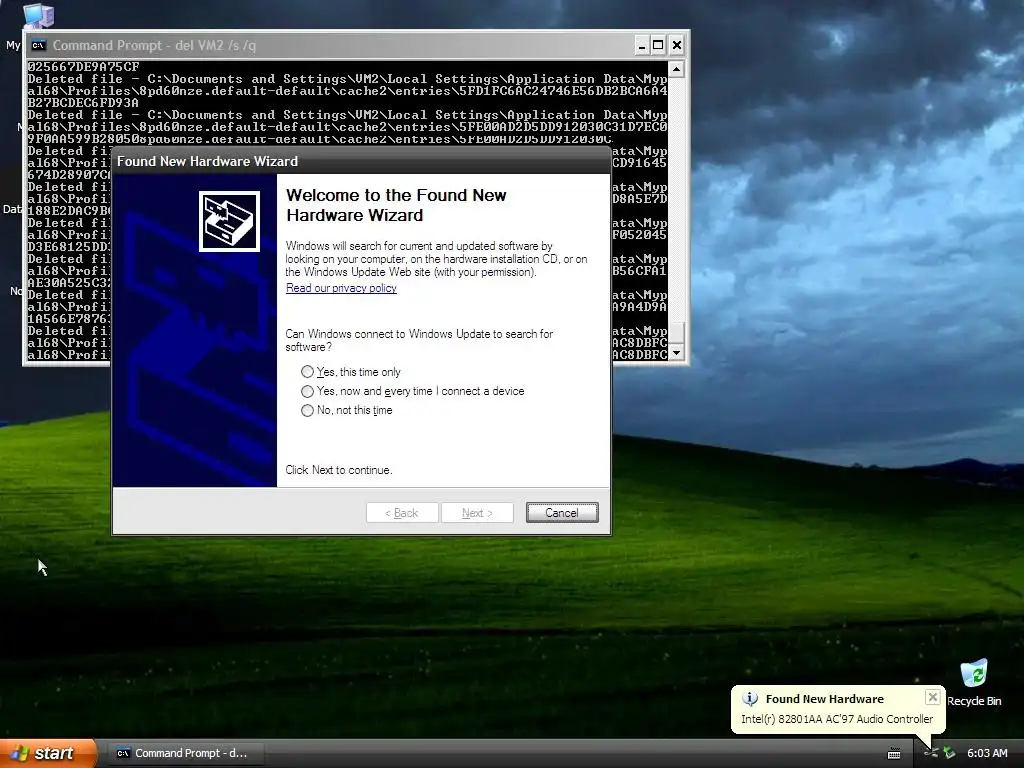The width and height of the screenshot is (1024, 768).
Task: Click the "Welcome to the Found New Hardware Wizard" heading
Action: 396,205
